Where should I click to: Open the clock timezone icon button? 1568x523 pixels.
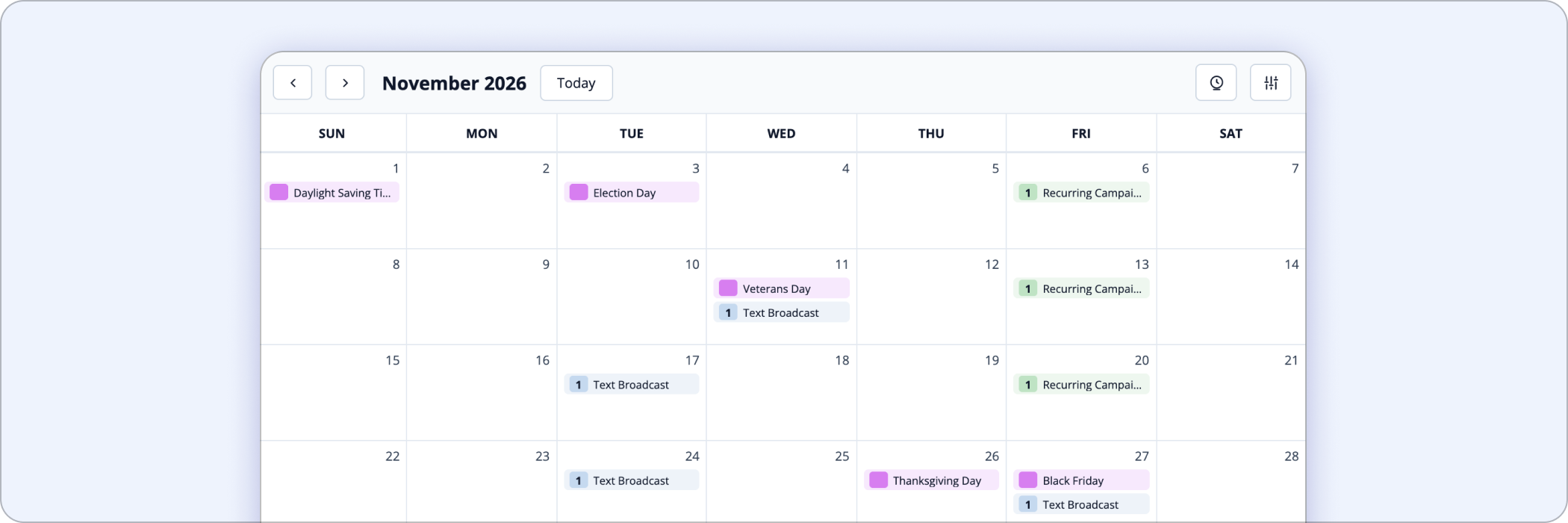[x=1216, y=83]
